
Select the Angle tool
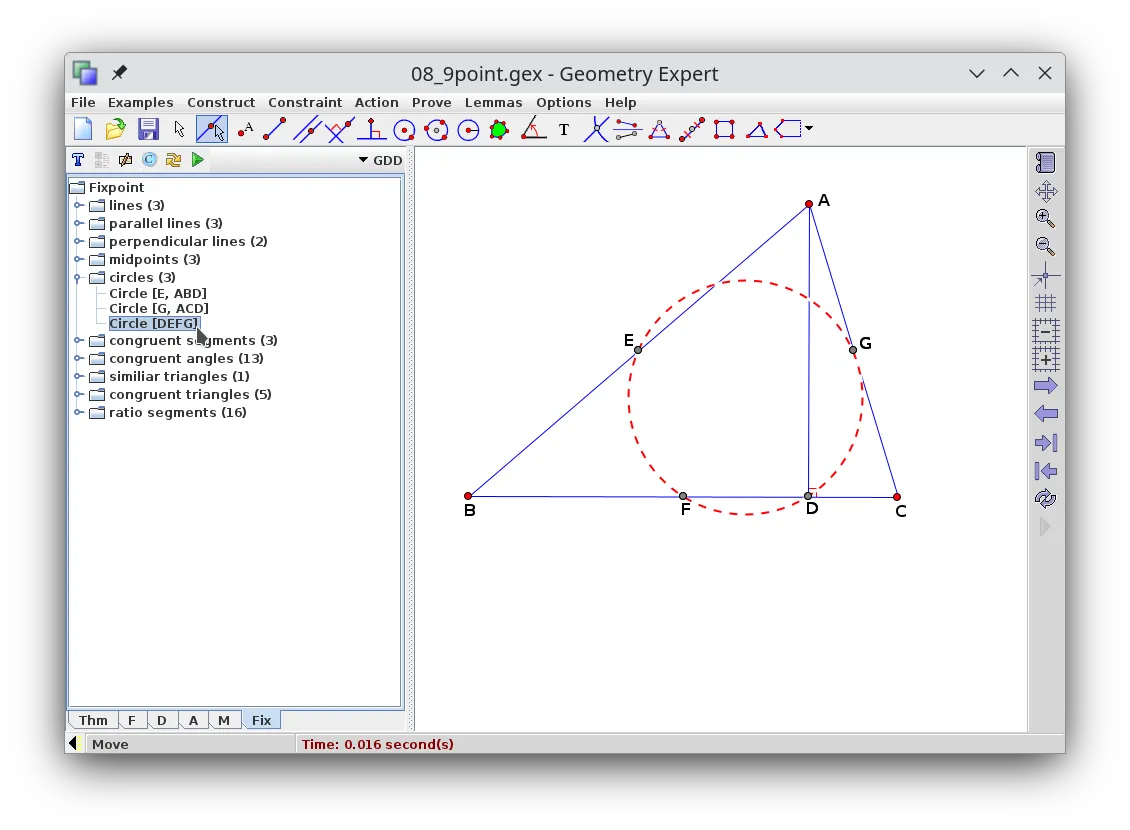click(533, 130)
